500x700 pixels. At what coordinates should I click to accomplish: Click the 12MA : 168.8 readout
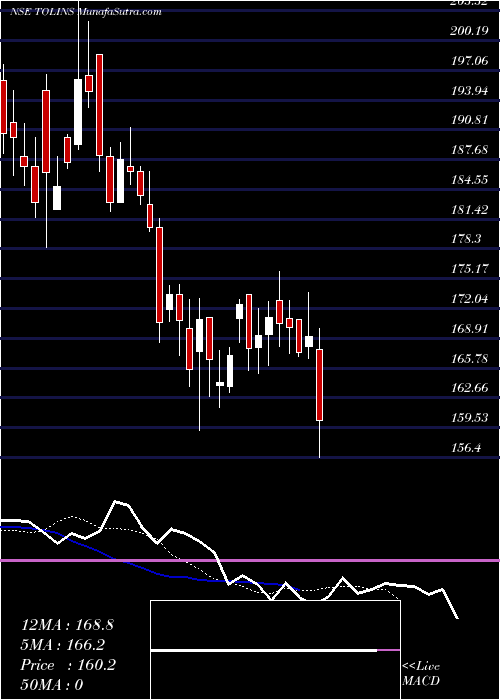[67, 625]
